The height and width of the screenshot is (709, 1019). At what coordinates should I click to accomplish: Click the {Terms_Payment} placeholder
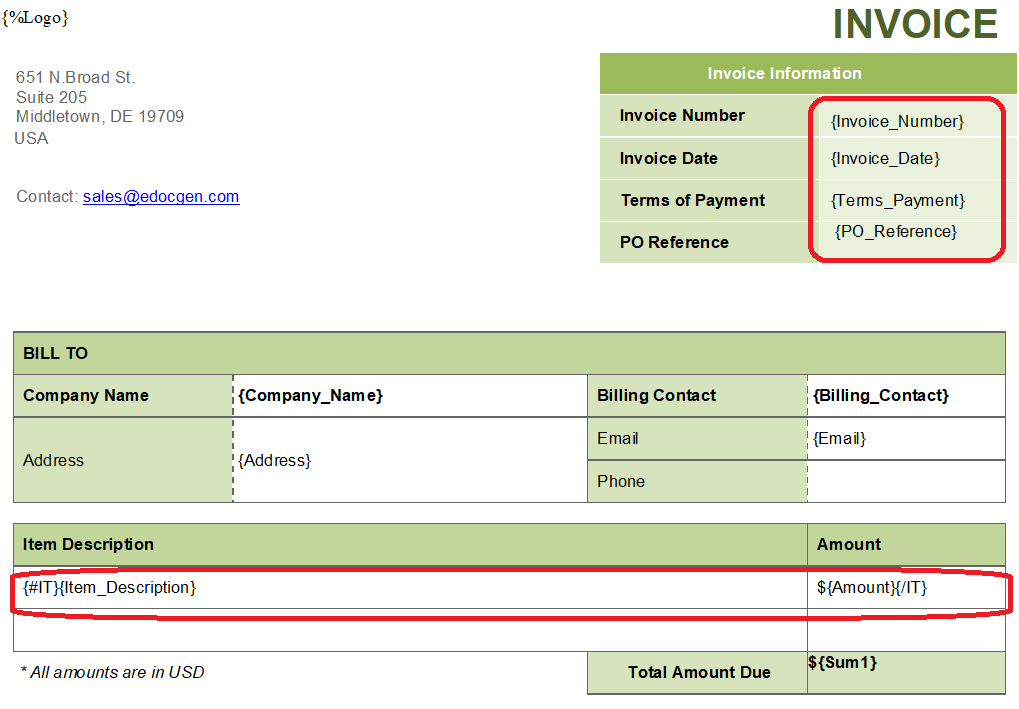pos(897,200)
